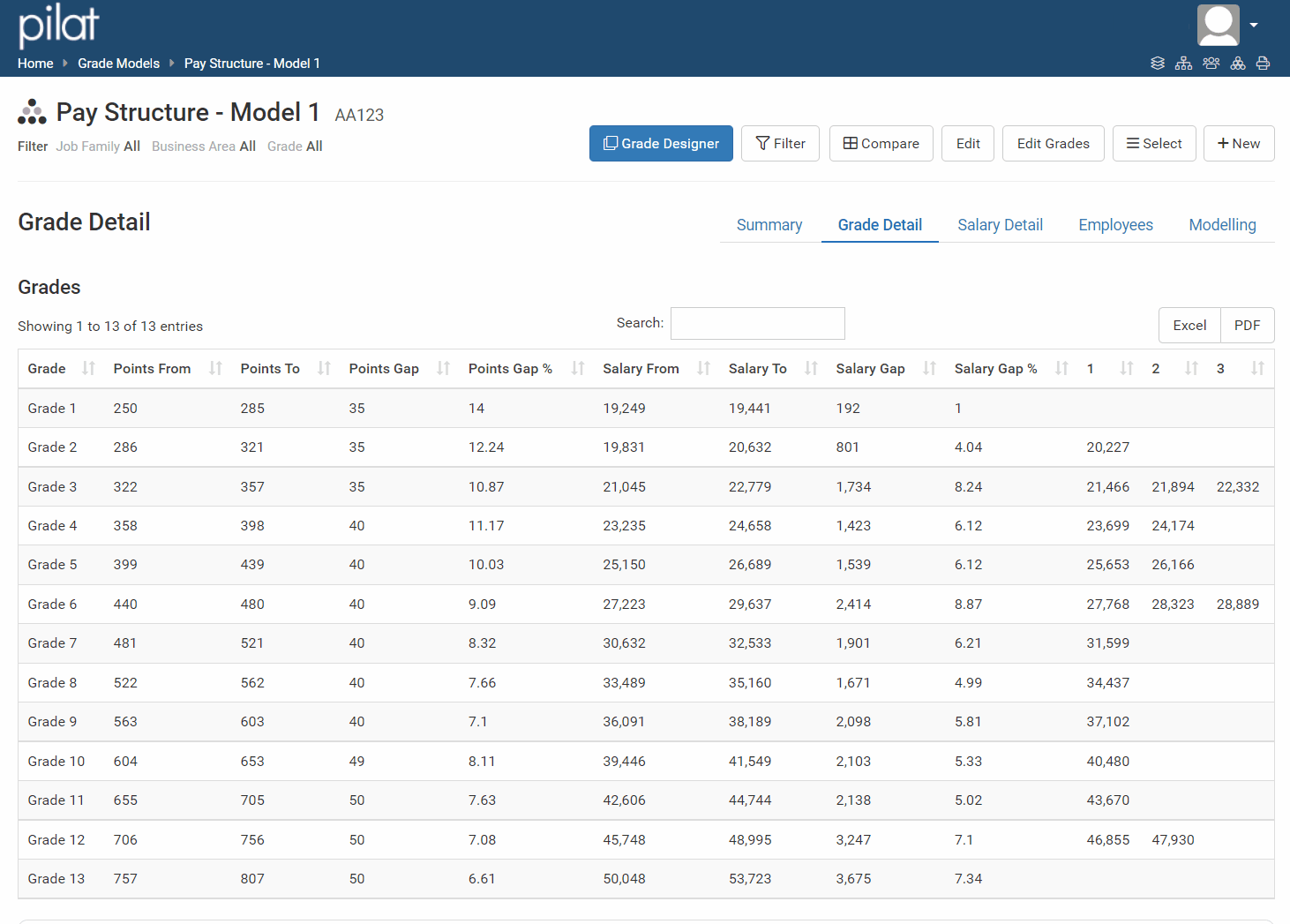Click Points Gap % value 12.24
Screen dimensions: 1290x924
486,447
